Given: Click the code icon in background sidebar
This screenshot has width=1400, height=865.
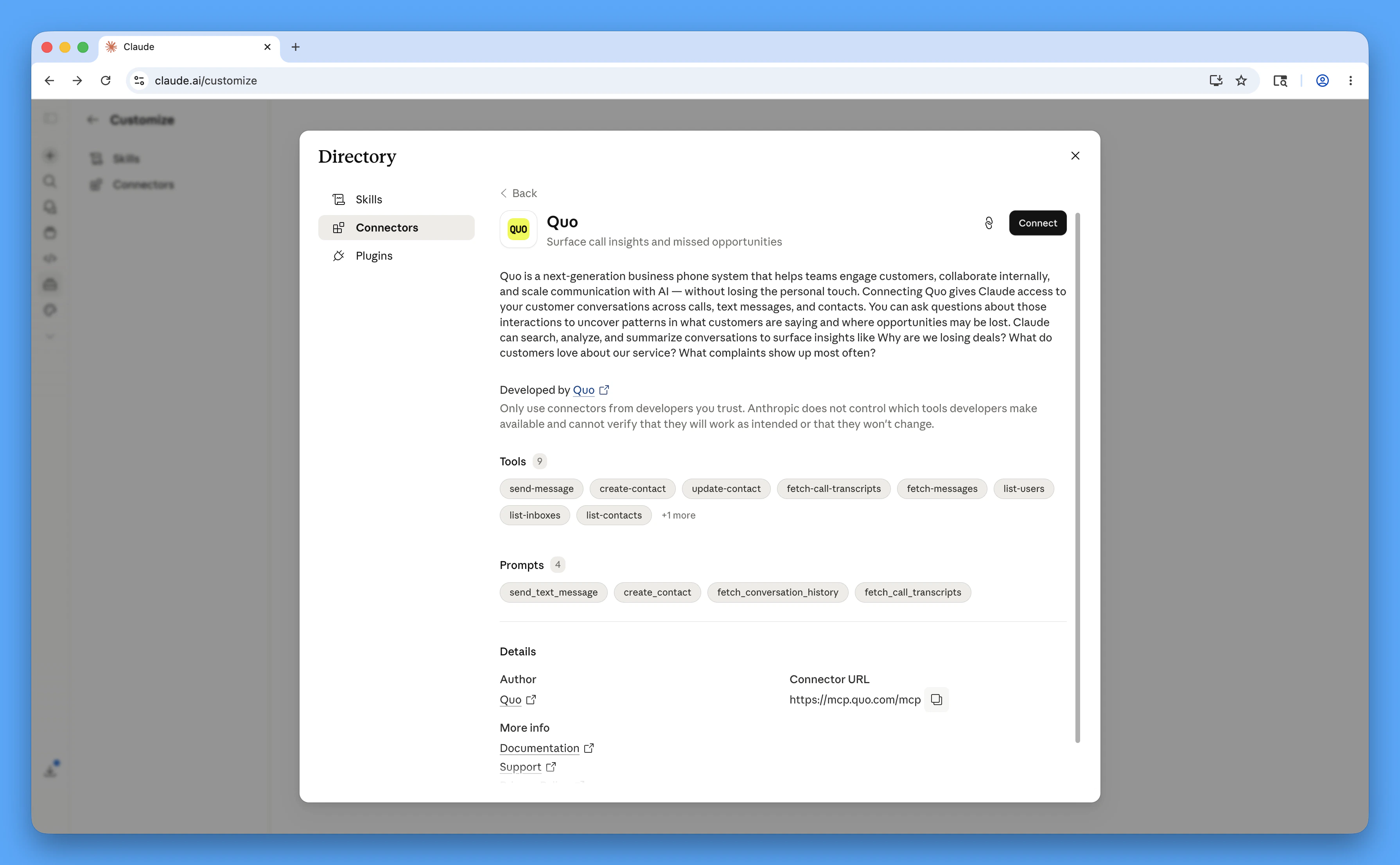Looking at the screenshot, I should [x=50, y=258].
